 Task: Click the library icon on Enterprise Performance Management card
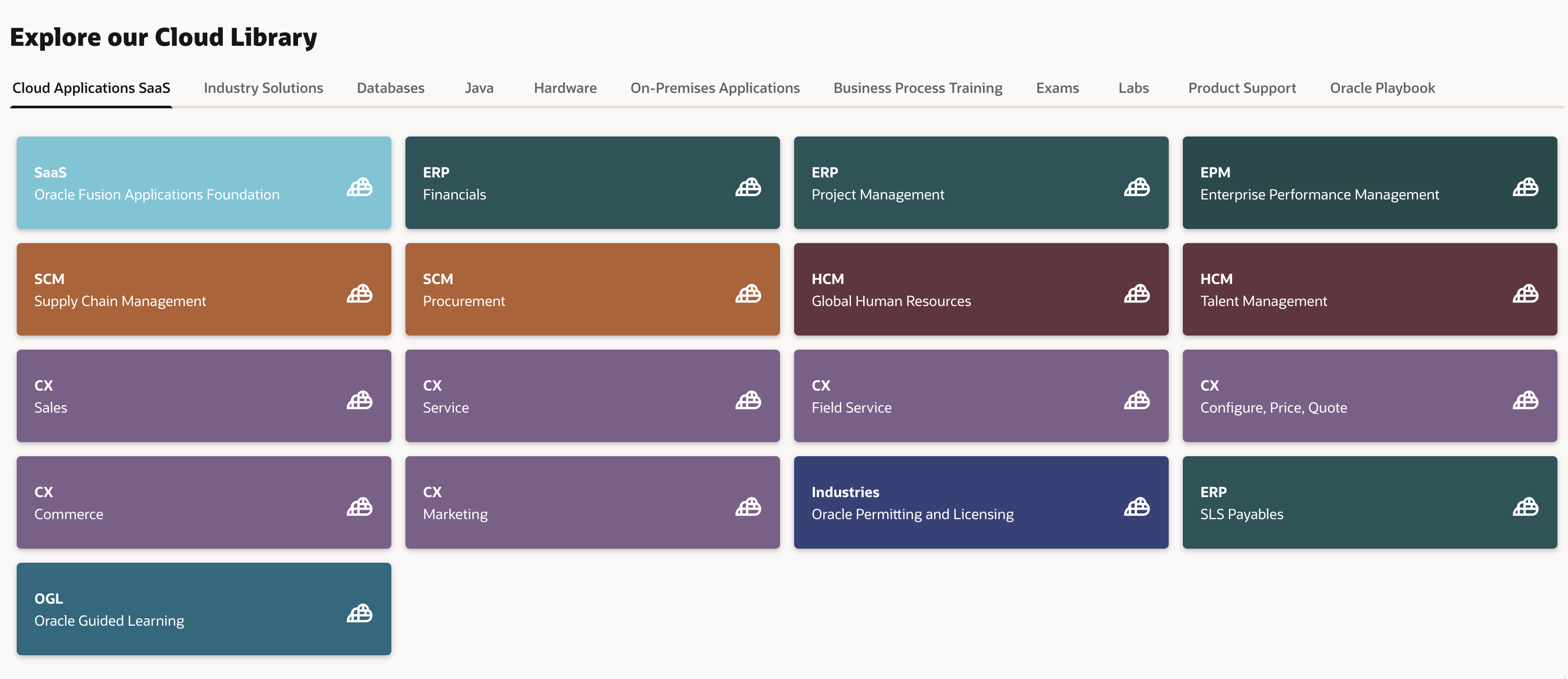pyautogui.click(x=1525, y=187)
